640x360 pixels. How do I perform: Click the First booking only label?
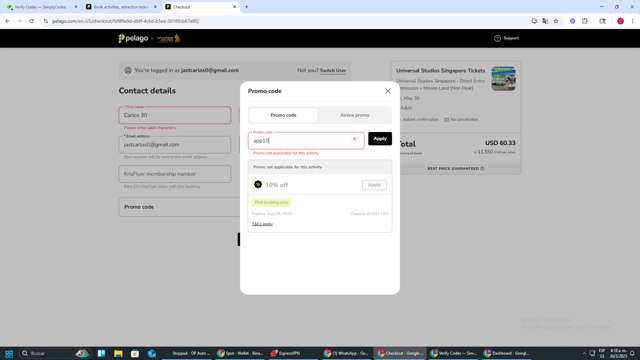pos(271,202)
